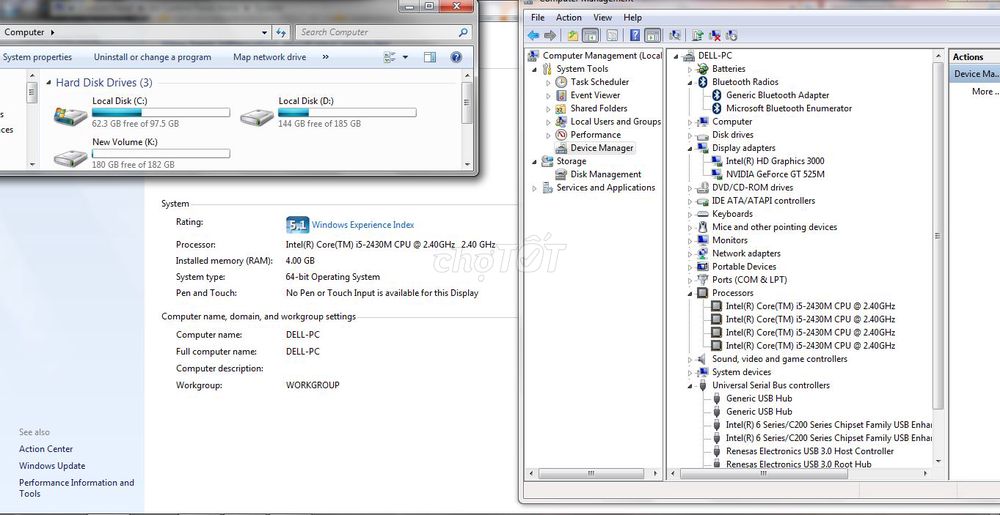Select Intel(R) HD Graphics 3000 adapter
Screen dimensions: 1000x515
point(775,161)
